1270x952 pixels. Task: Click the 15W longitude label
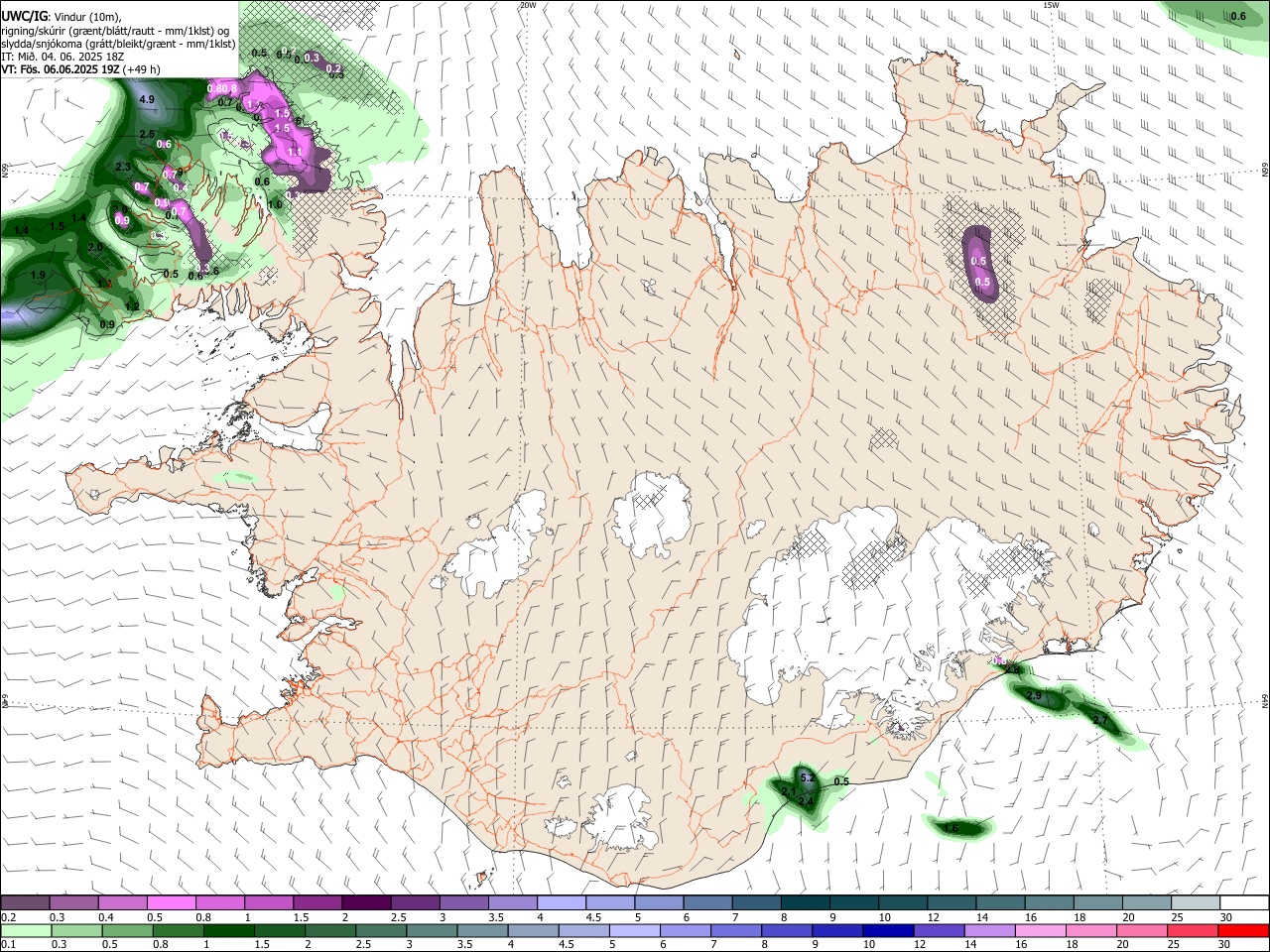click(1051, 5)
